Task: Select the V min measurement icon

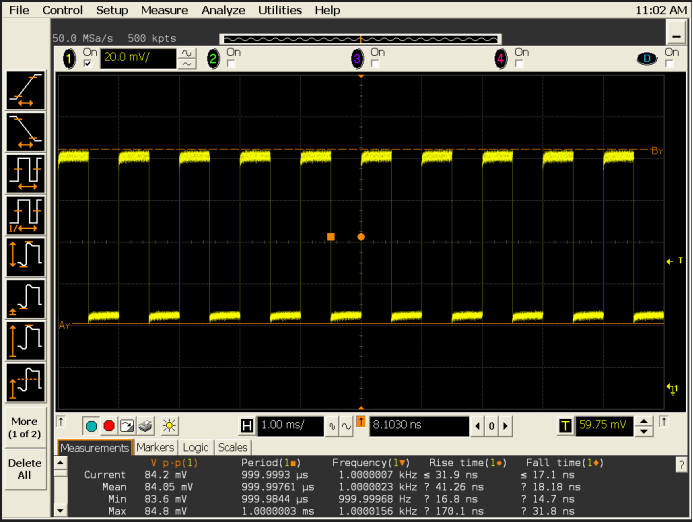Action: 26,299
